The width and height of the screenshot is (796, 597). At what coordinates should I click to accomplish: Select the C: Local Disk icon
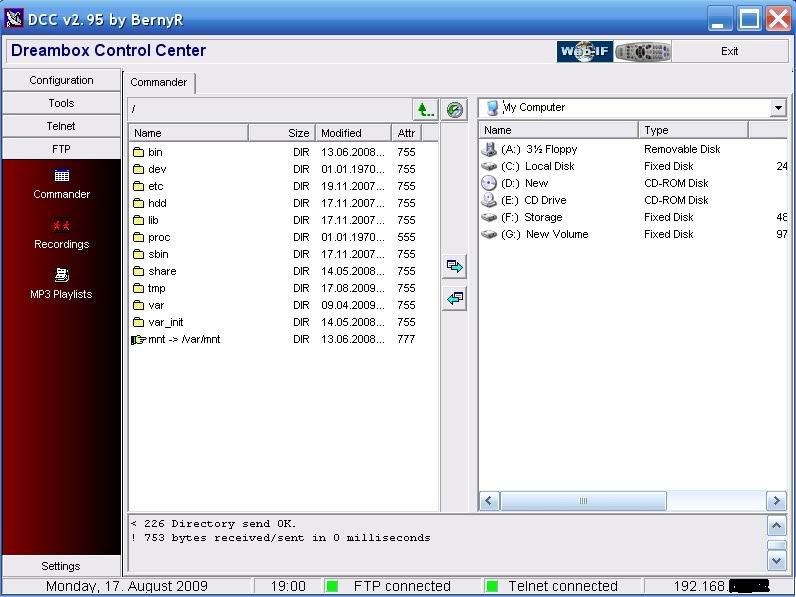tap(489, 166)
